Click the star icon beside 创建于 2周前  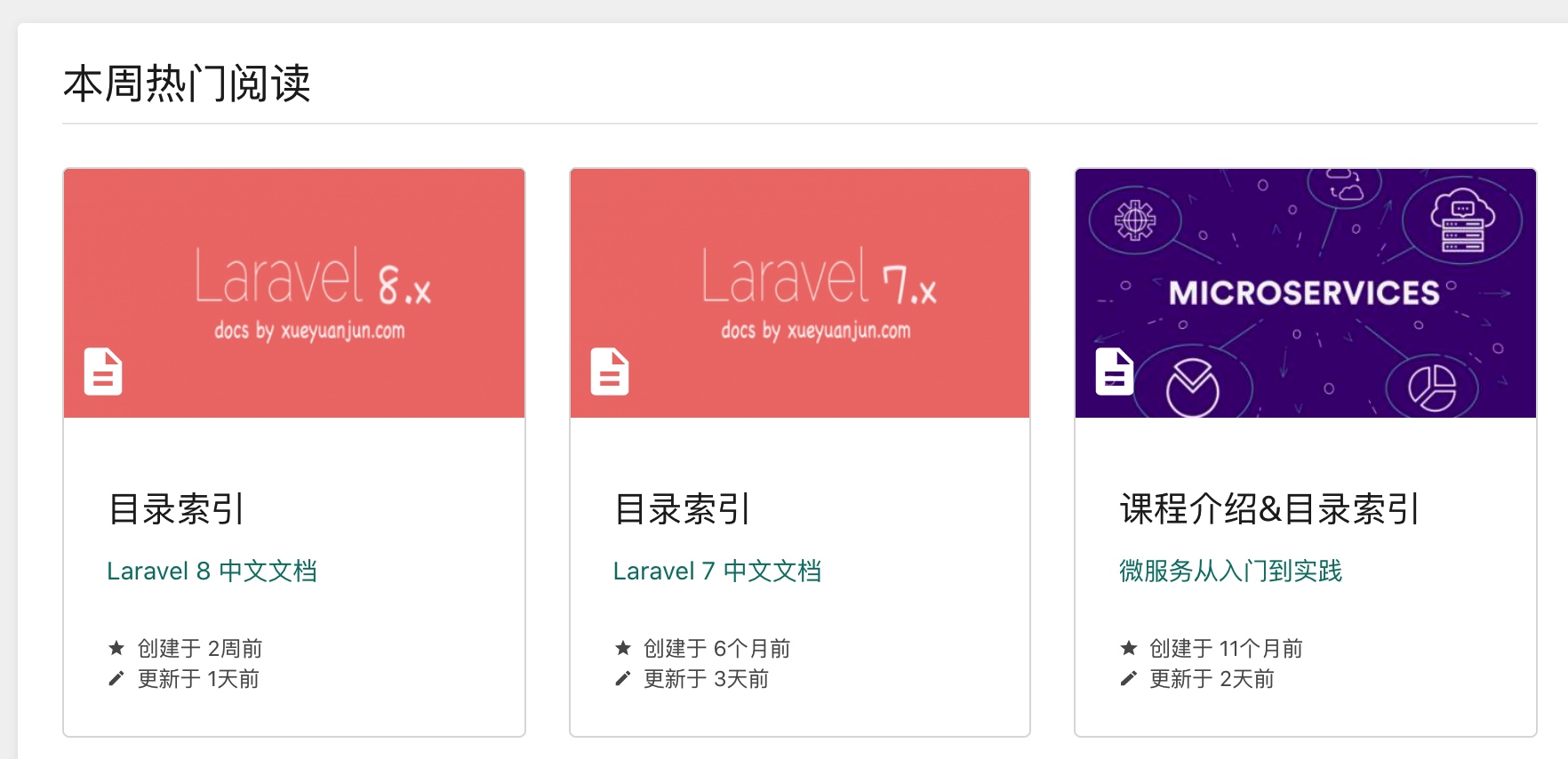pos(116,648)
